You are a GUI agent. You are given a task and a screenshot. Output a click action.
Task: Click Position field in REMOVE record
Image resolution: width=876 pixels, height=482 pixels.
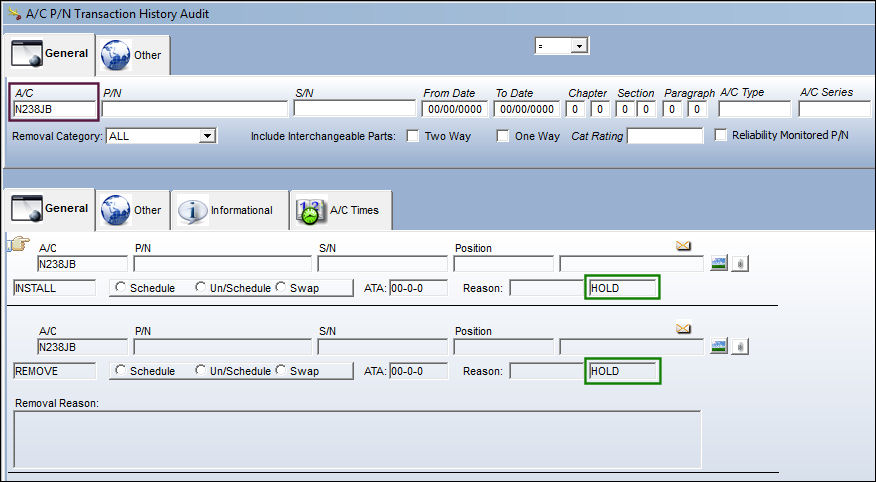point(503,347)
